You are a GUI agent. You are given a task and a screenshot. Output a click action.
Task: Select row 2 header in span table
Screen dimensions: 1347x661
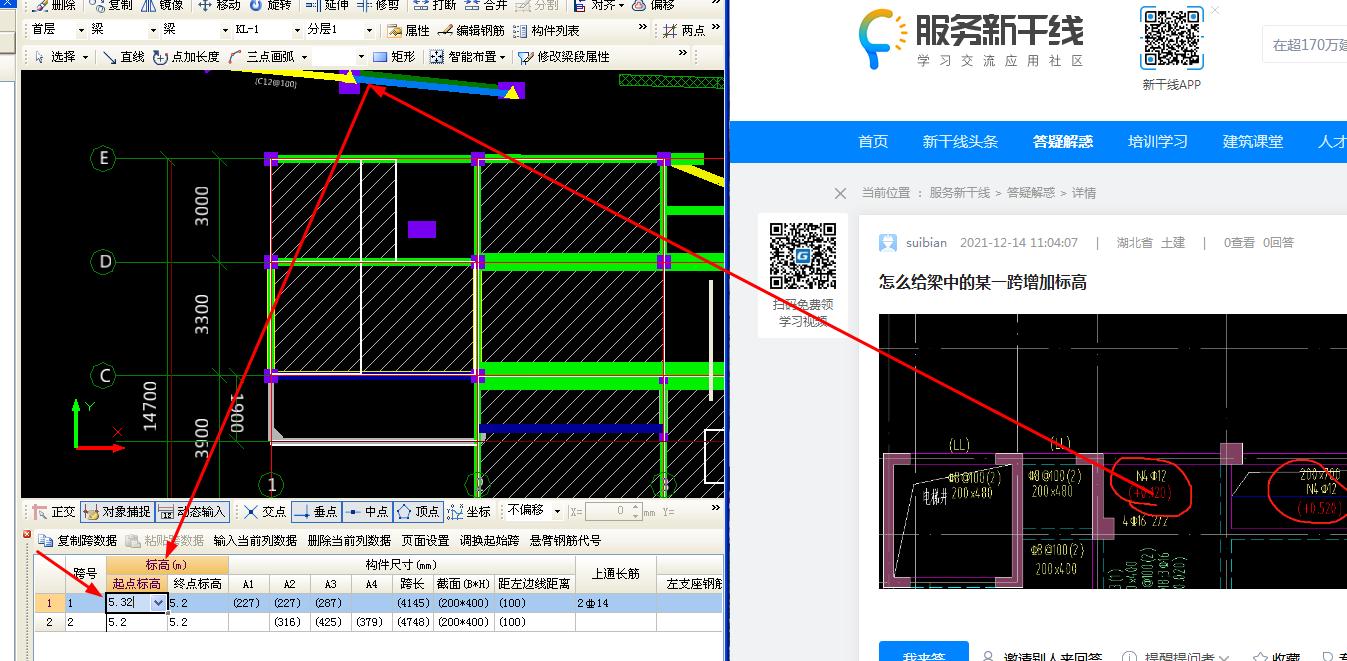coord(48,622)
